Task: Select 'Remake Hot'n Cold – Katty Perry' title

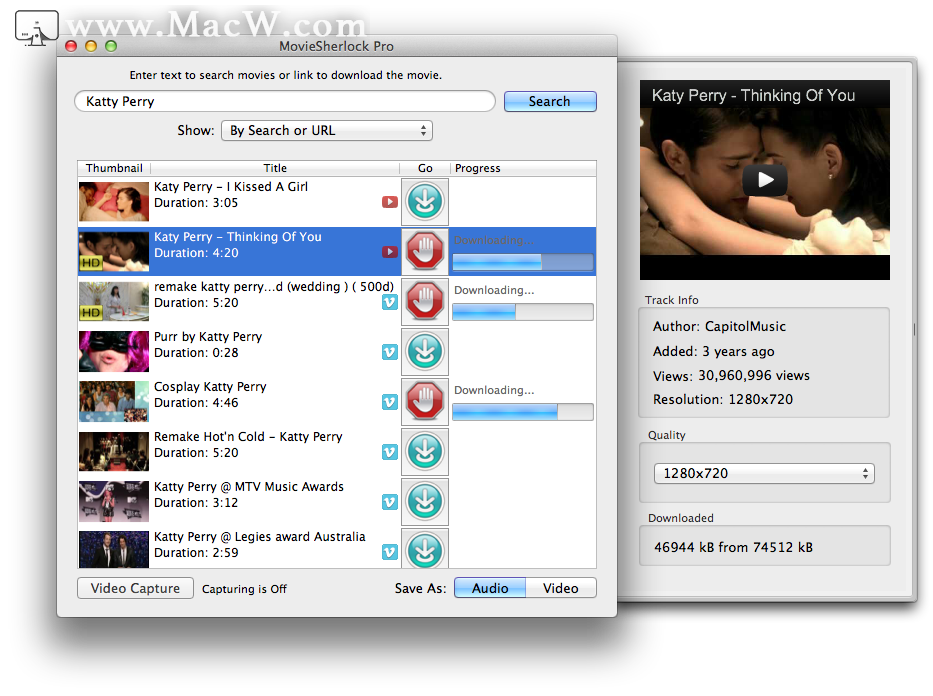Action: coord(248,437)
